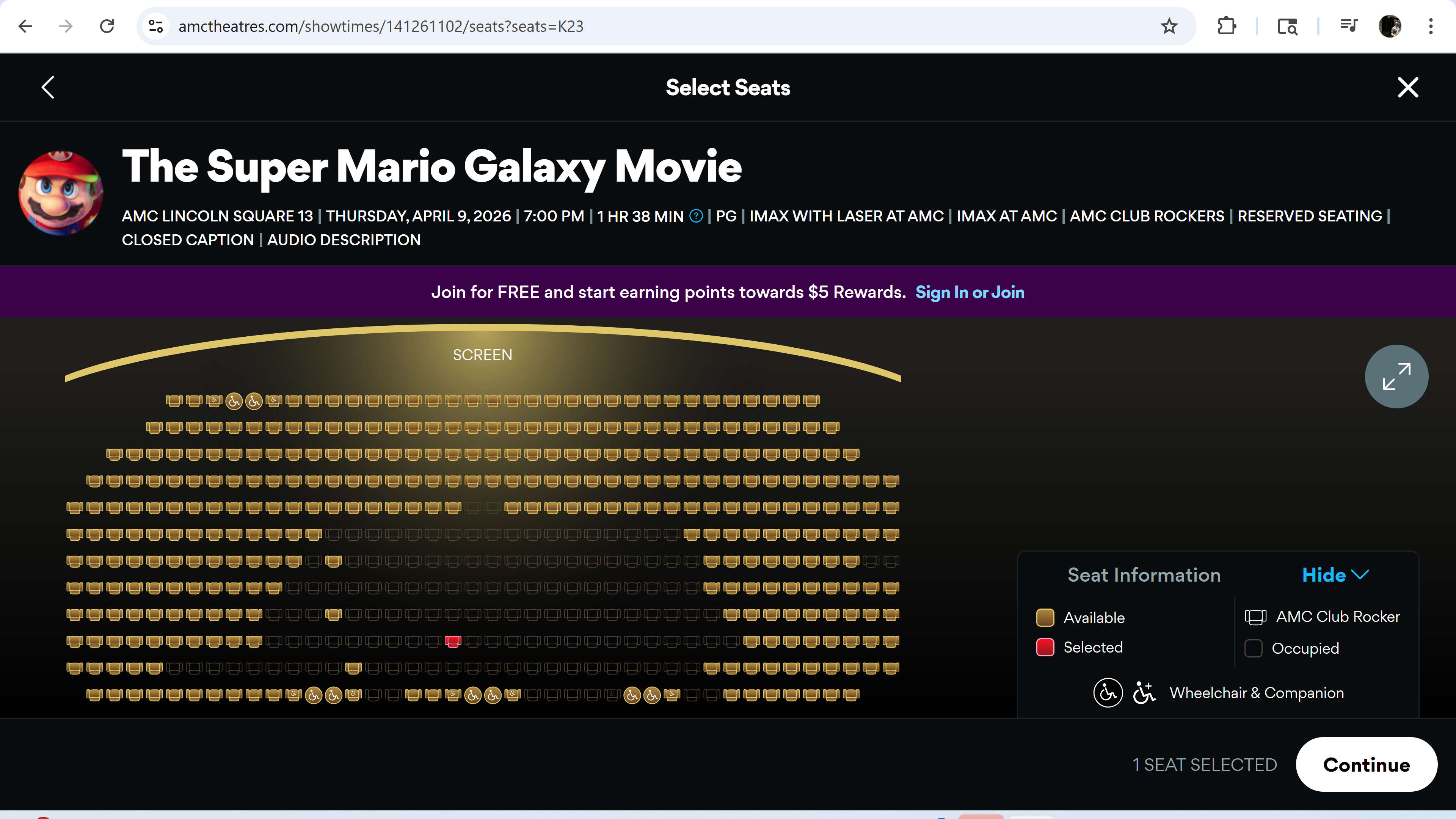
Task: Deselect the red selected seat
Action: 453,641
